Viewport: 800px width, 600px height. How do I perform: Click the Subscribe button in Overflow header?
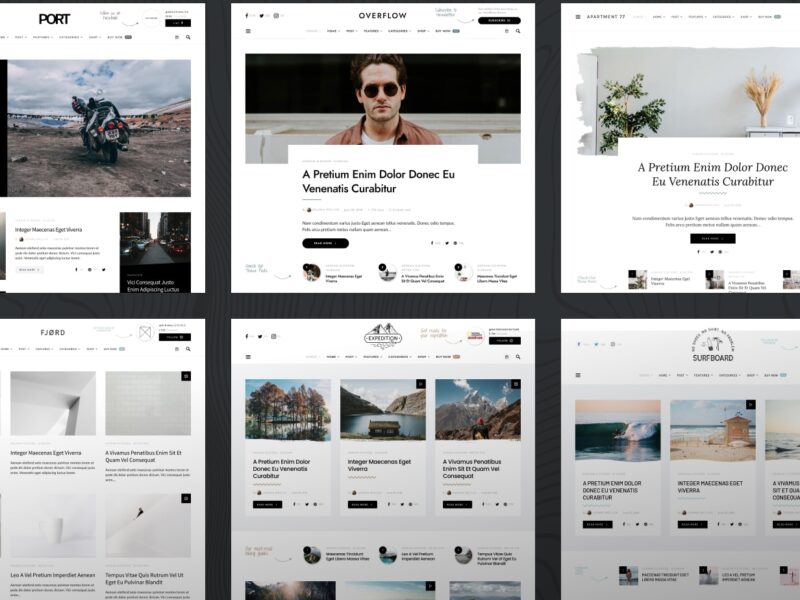pyautogui.click(x=499, y=20)
